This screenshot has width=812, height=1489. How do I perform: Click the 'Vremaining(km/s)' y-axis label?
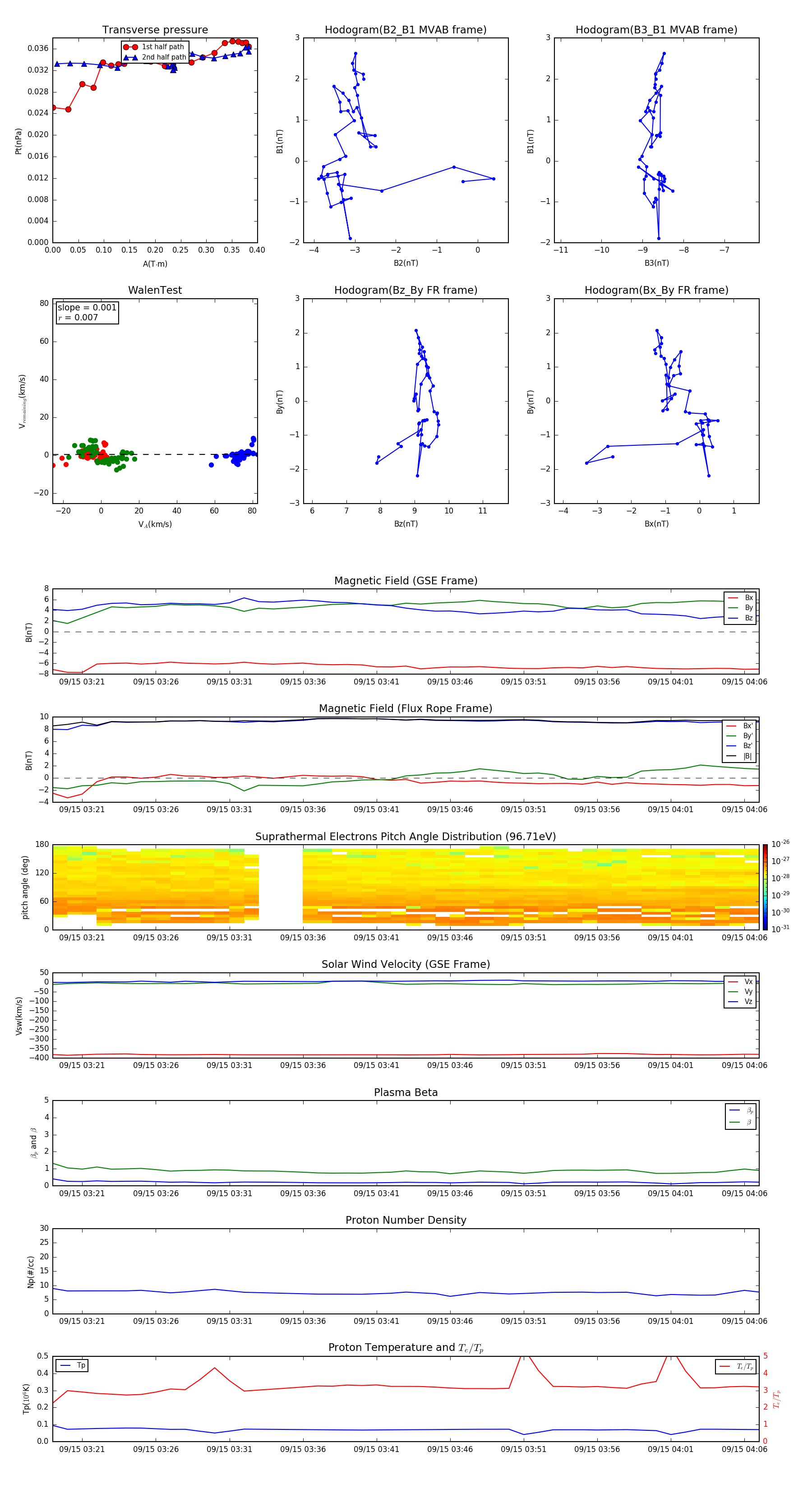point(22,401)
